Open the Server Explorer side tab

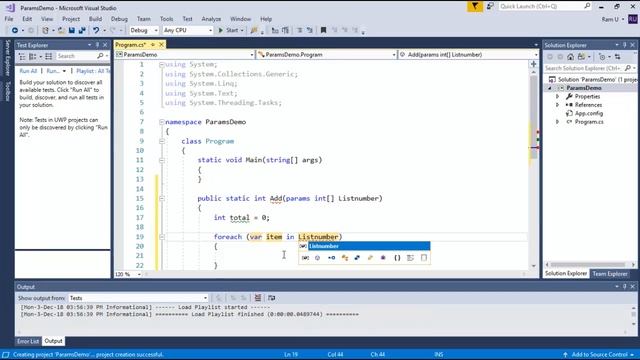pyautogui.click(x=7, y=58)
